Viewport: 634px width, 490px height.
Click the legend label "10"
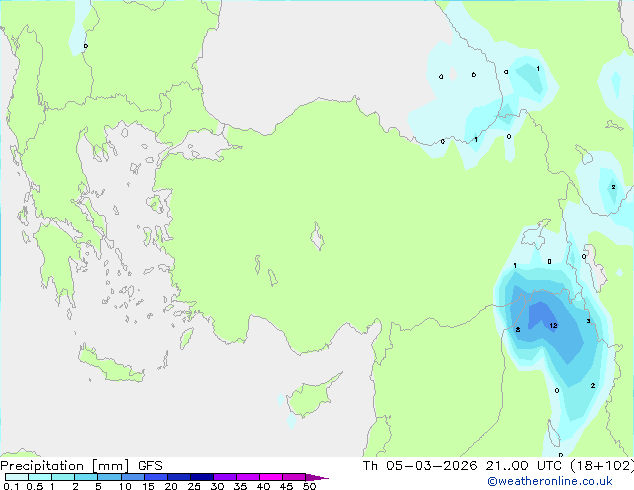125,486
